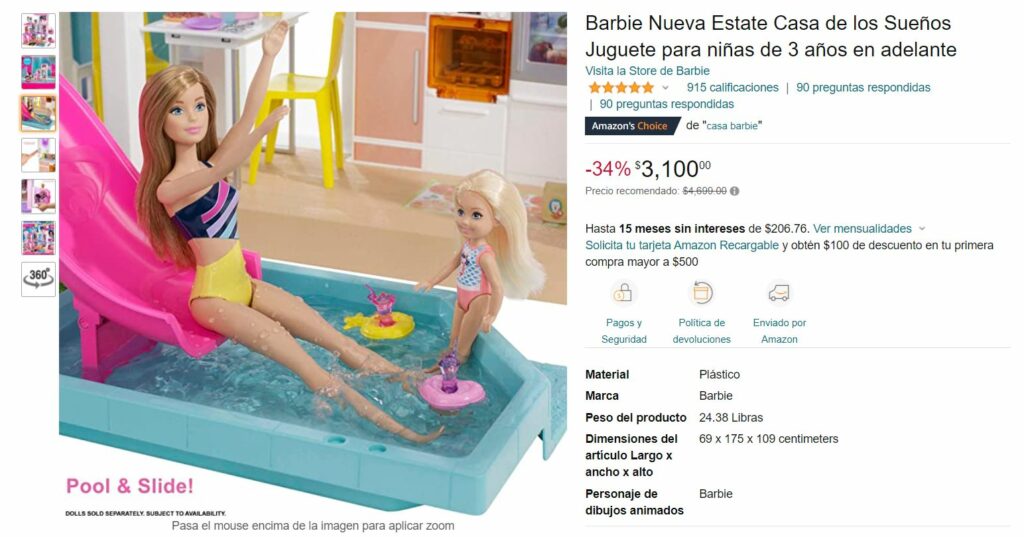Open the Ver mensualidades link
The height and width of the screenshot is (537, 1024).
point(862,229)
